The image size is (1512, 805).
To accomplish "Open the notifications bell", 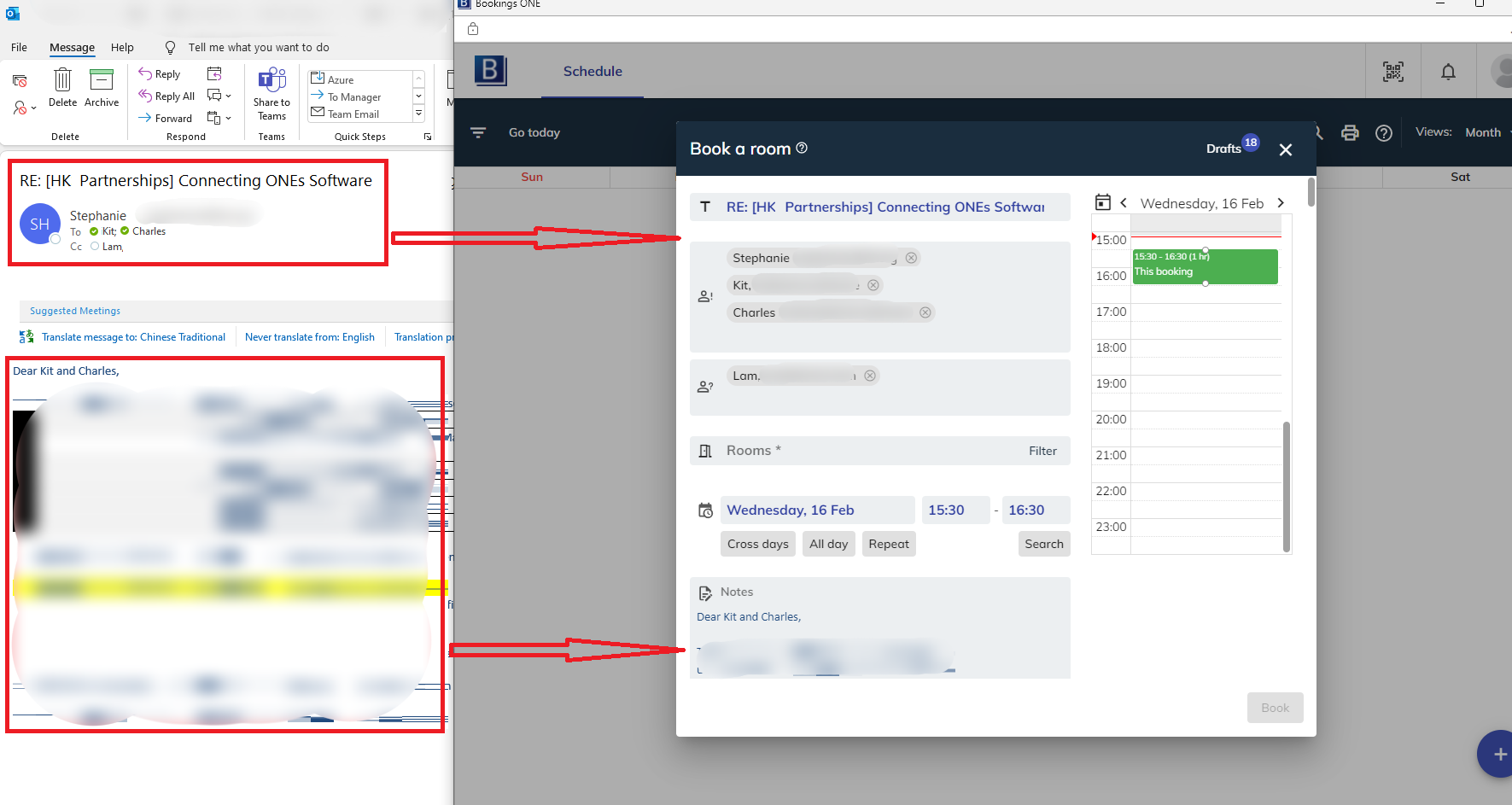I will pos(1448,72).
